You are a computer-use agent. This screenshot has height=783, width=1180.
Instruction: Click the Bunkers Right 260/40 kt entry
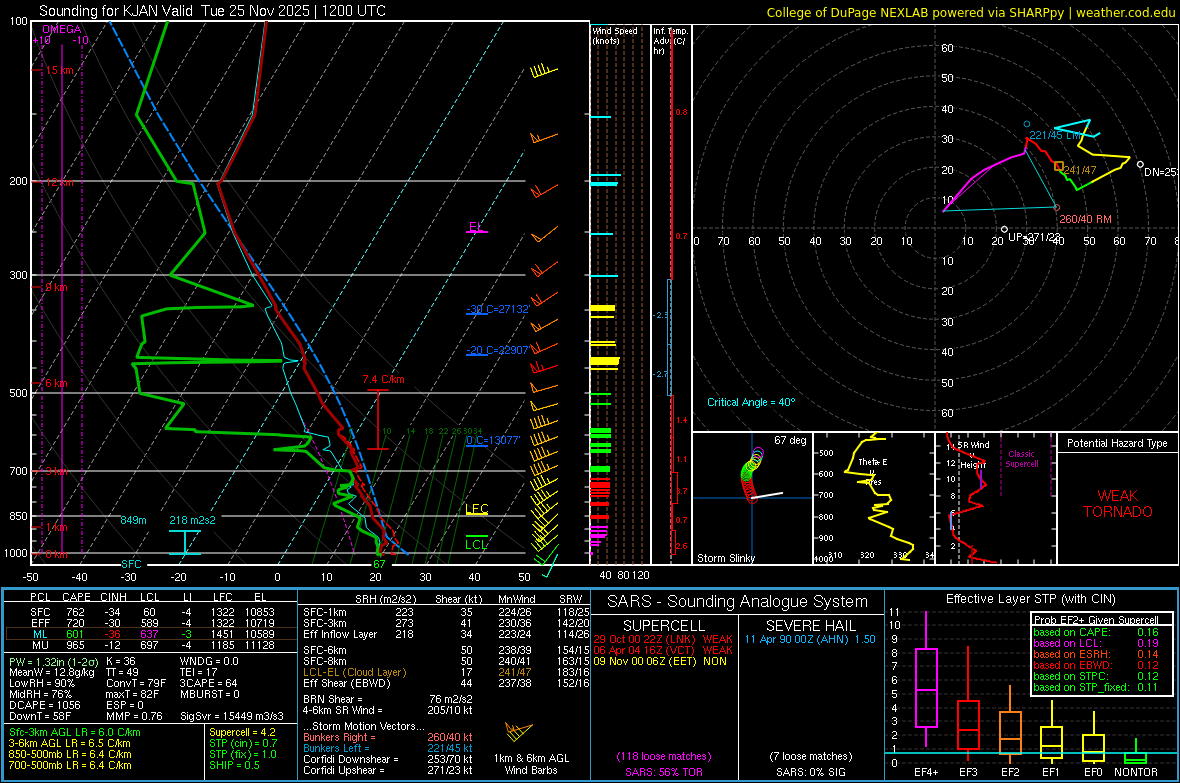tap(388, 737)
